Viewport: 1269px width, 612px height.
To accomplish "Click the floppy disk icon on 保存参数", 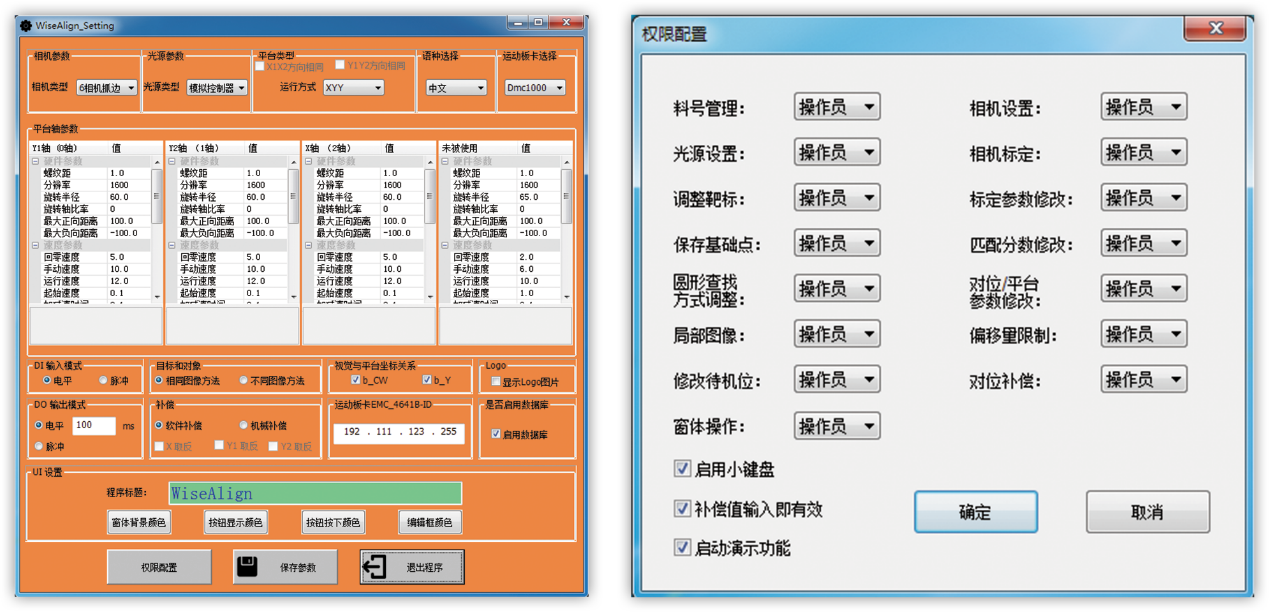I will tap(247, 567).
